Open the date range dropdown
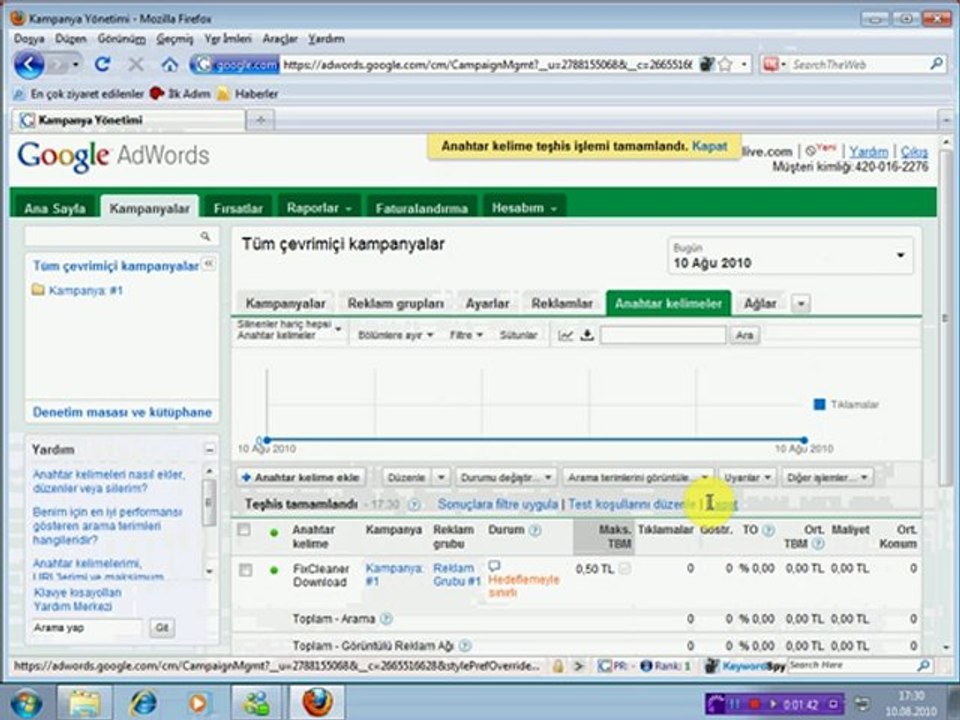The image size is (960, 720). [790, 256]
